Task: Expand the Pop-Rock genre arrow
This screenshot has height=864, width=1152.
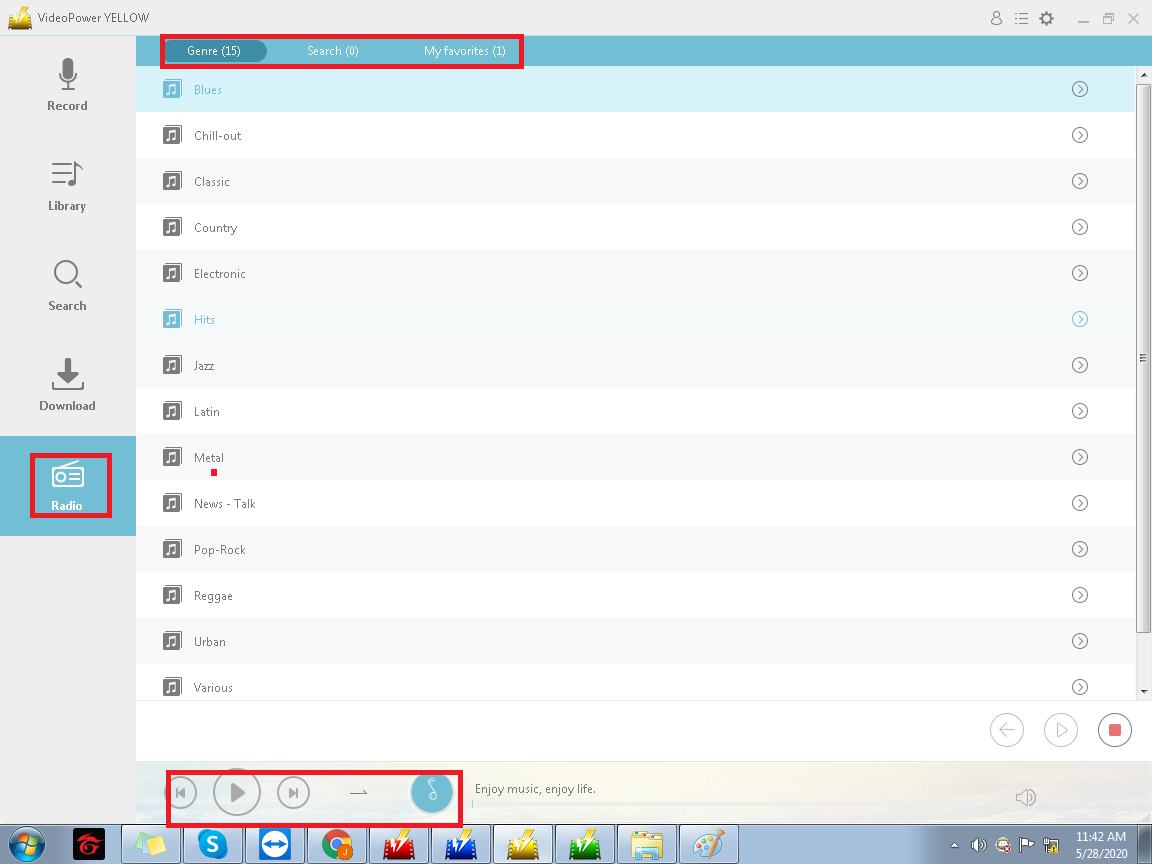Action: tap(1080, 549)
